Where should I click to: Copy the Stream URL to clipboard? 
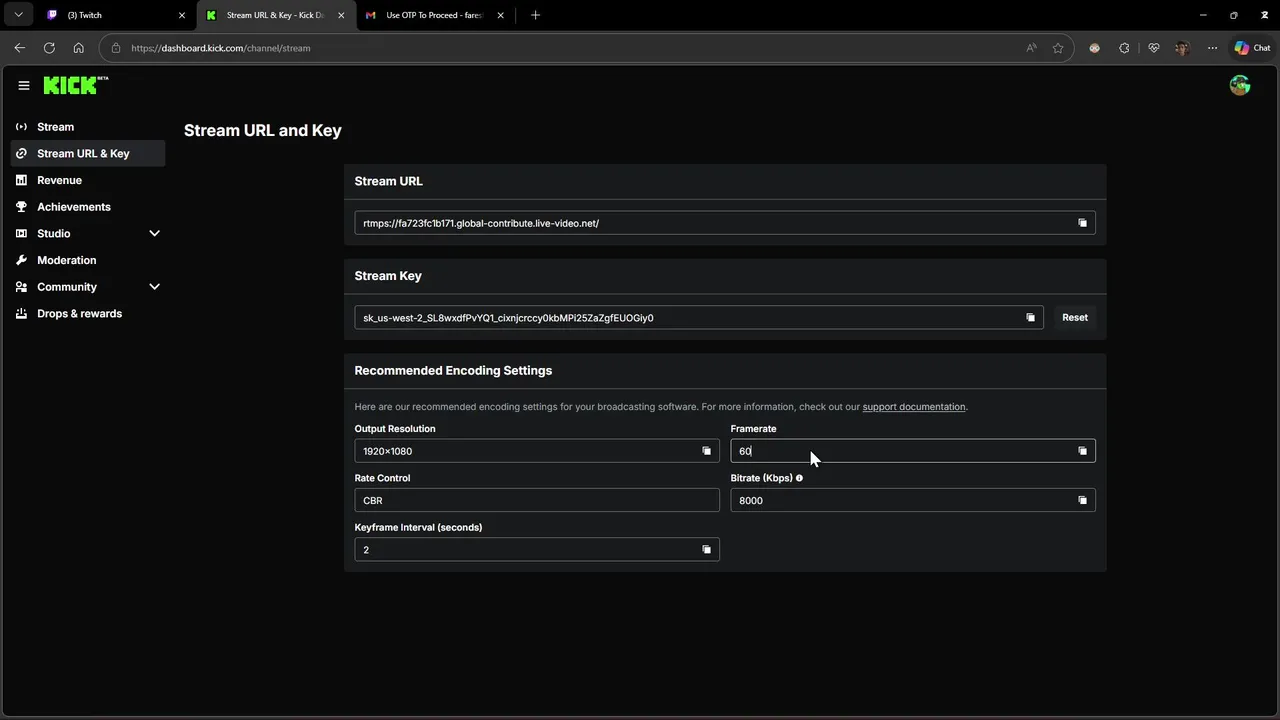pyautogui.click(x=1082, y=223)
